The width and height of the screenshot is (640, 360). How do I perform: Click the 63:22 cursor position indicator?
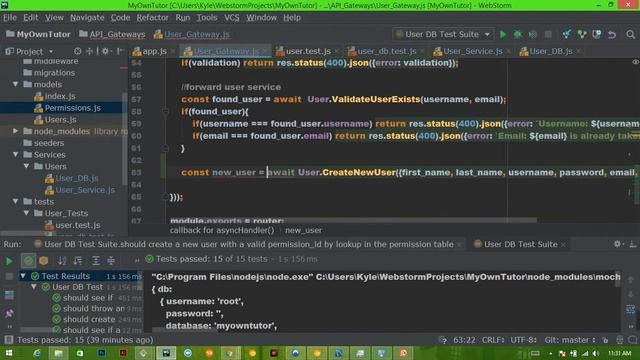464,340
